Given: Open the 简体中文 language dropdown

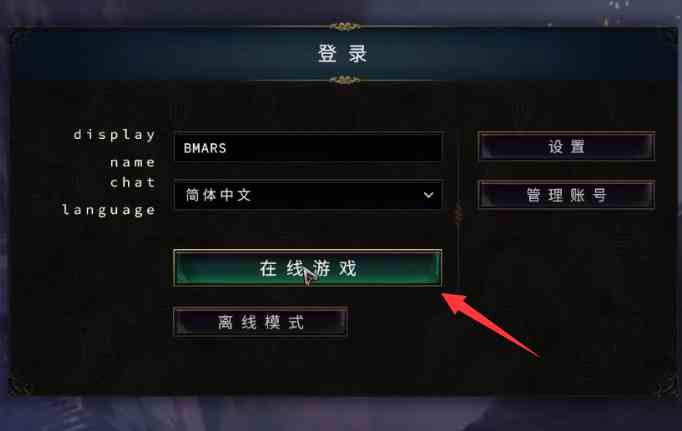Looking at the screenshot, I should click(x=308, y=195).
